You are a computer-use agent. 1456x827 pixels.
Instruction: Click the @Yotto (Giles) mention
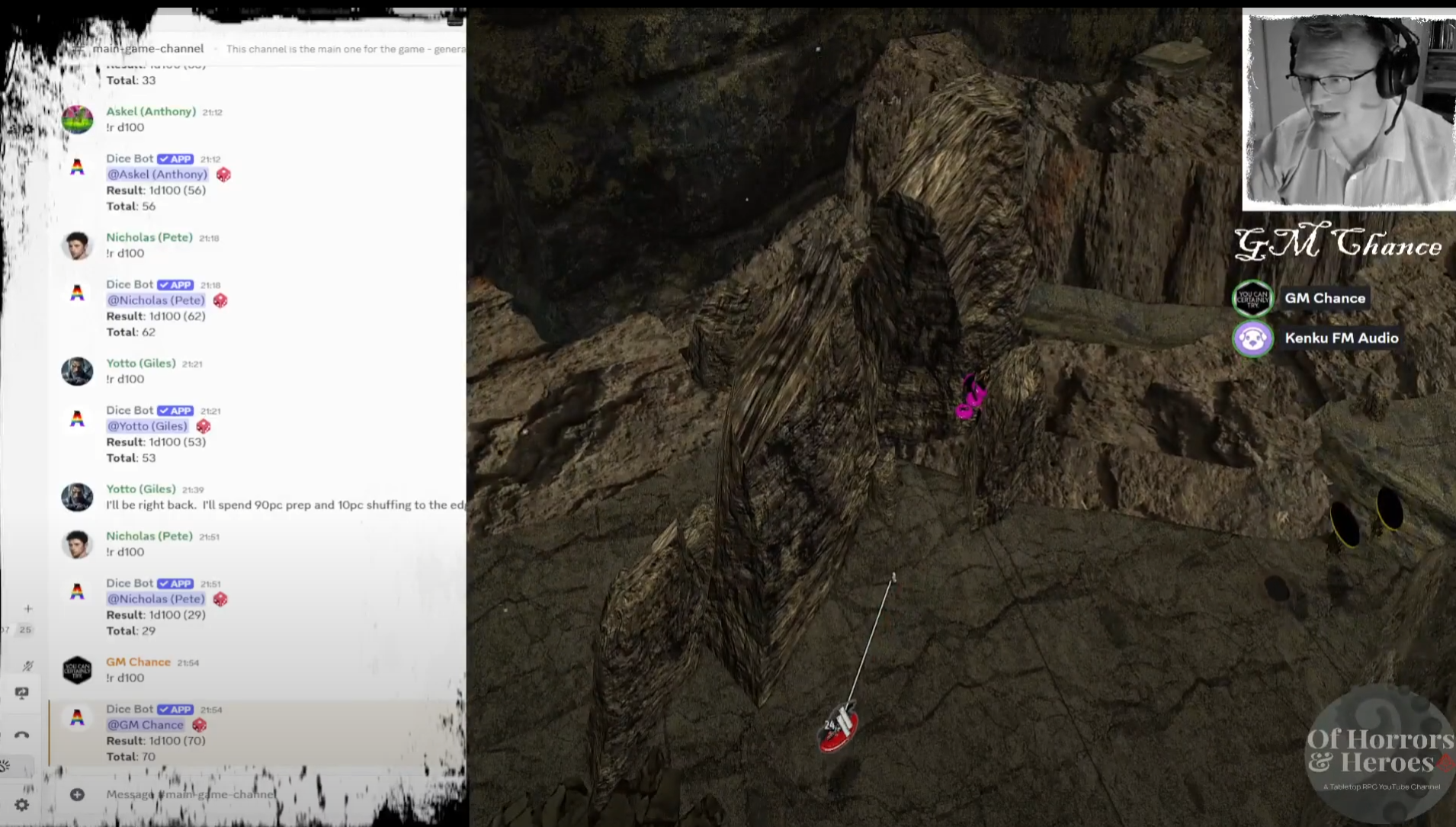[x=147, y=426]
